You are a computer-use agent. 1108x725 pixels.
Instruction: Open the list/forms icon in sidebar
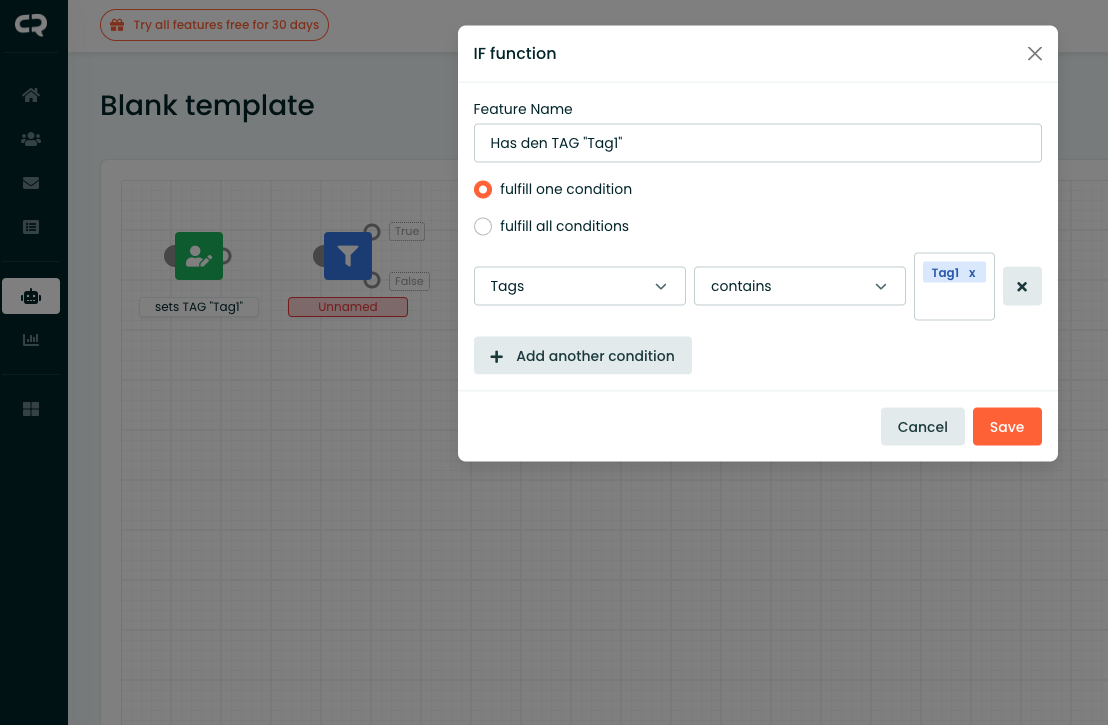(31, 227)
